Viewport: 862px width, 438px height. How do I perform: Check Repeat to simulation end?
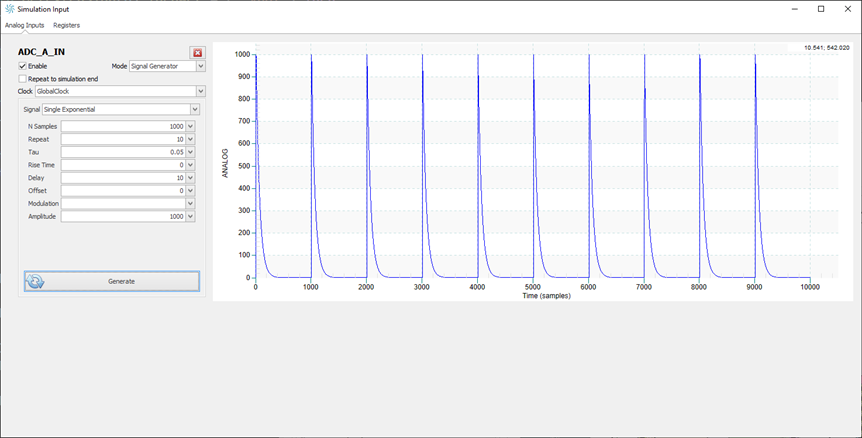[23, 79]
